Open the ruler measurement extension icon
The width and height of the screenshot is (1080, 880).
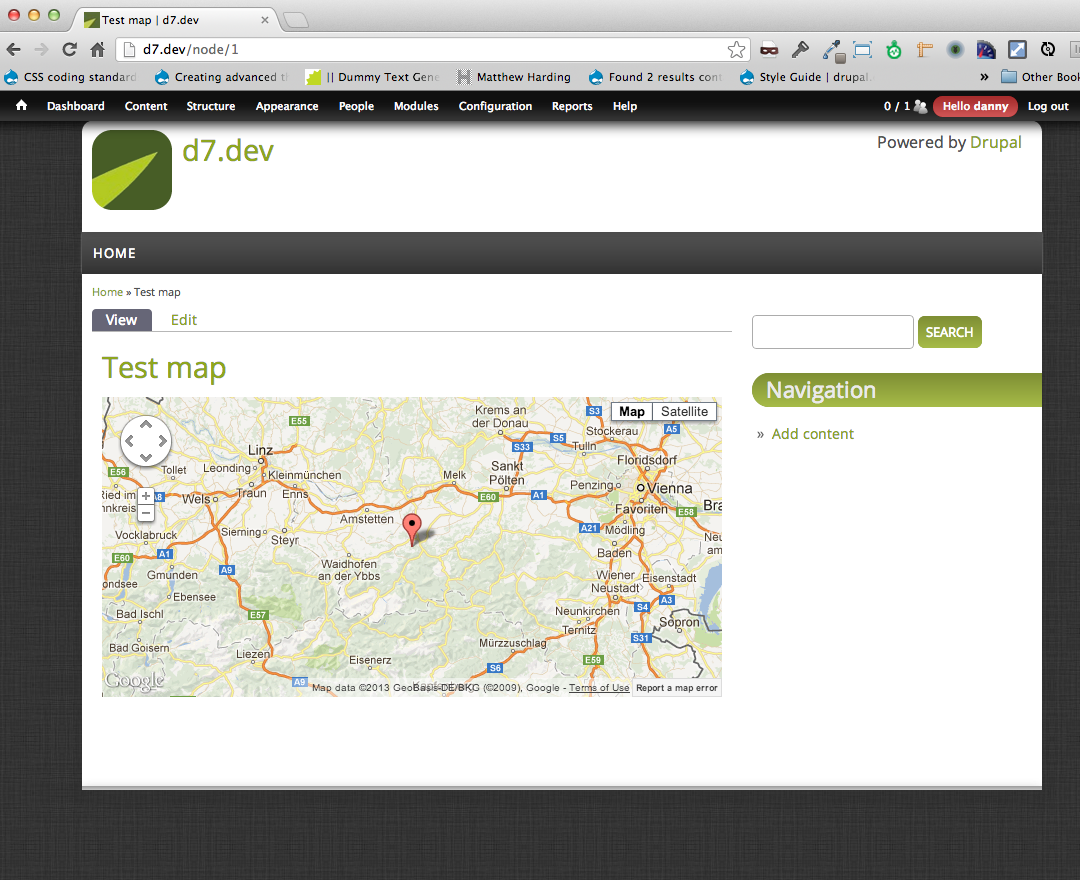(x=923, y=49)
